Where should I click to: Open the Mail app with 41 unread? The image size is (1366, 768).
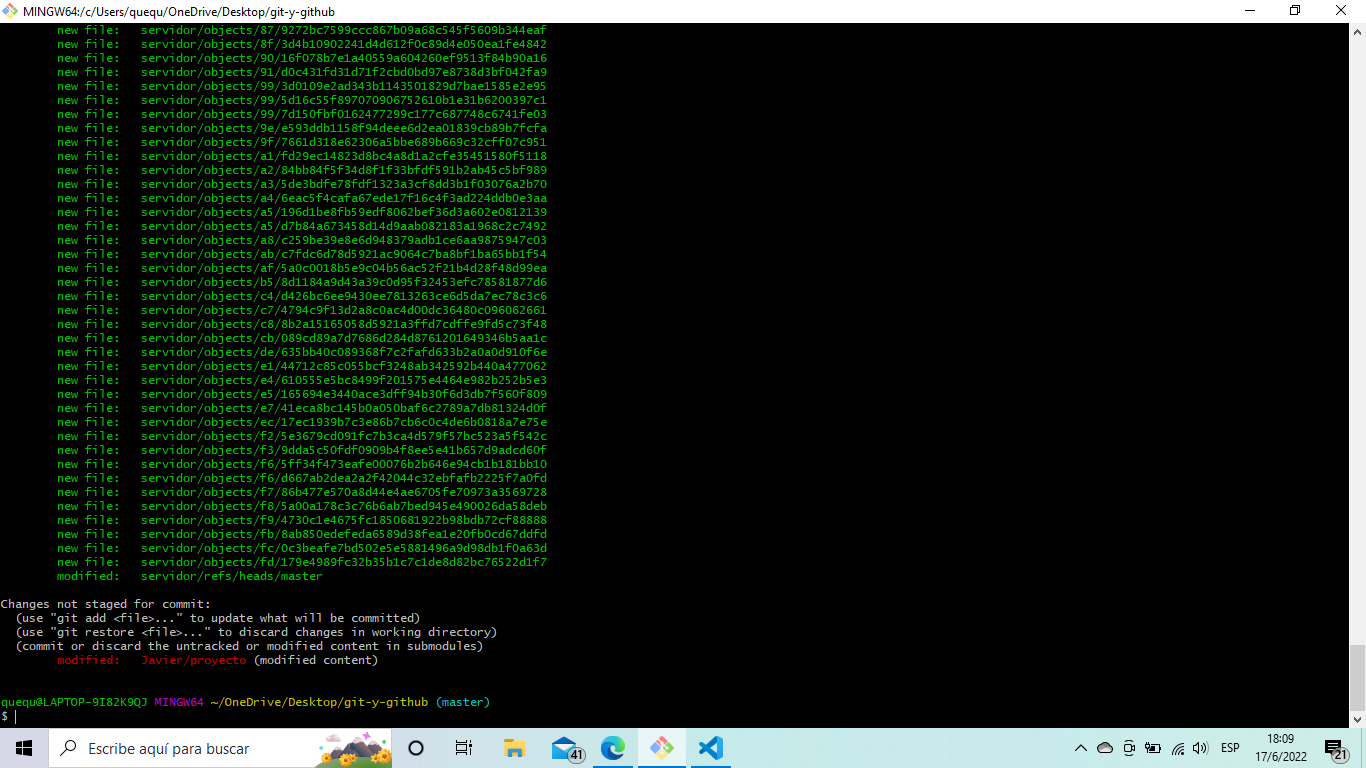pyautogui.click(x=567, y=748)
